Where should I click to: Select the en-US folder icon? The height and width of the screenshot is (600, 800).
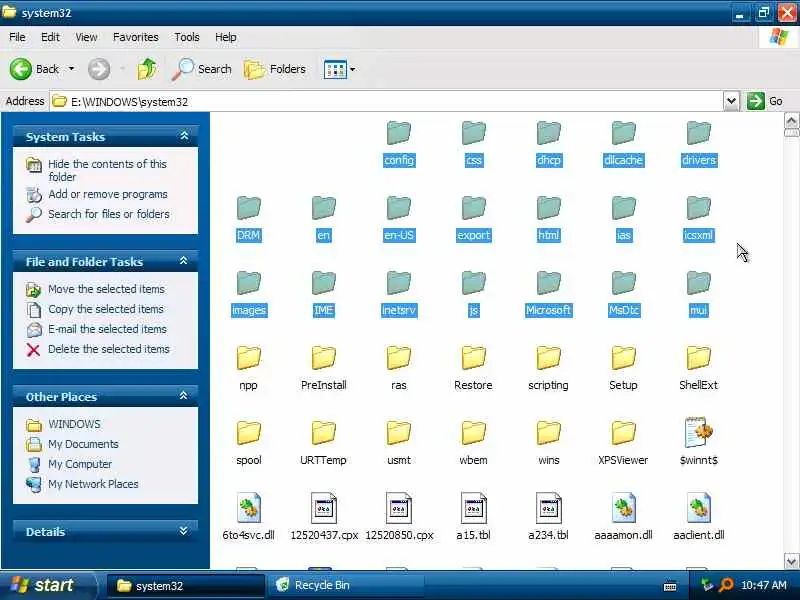(398, 208)
